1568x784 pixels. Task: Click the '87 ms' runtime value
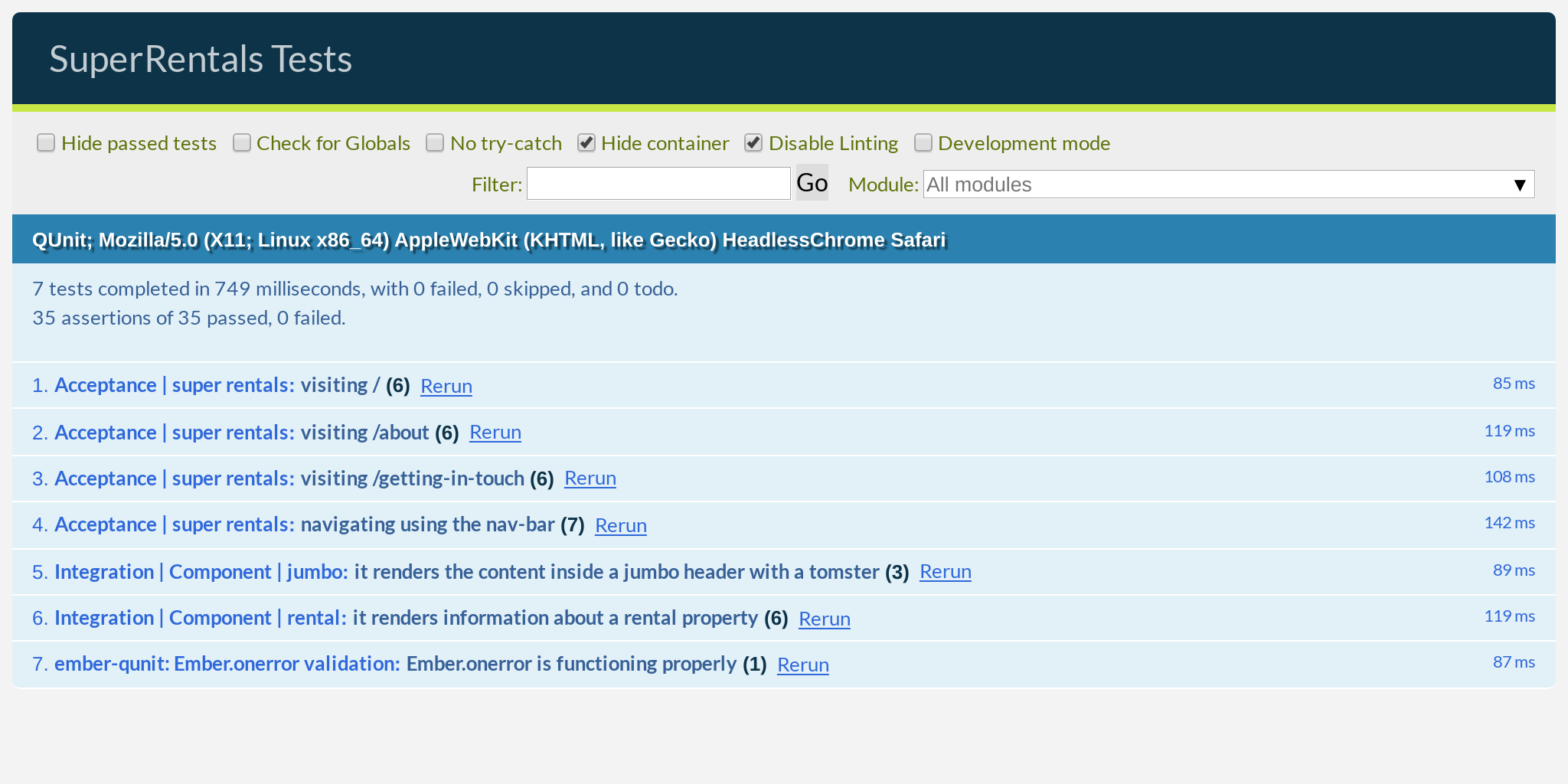[1514, 662]
